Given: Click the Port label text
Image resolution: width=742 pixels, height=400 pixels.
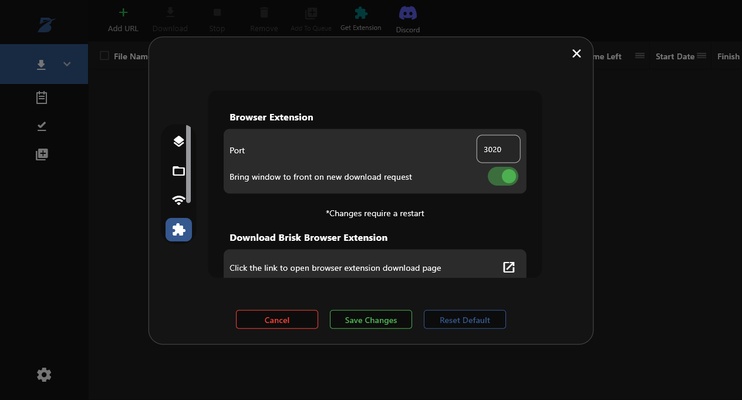Looking at the screenshot, I should pos(237,151).
